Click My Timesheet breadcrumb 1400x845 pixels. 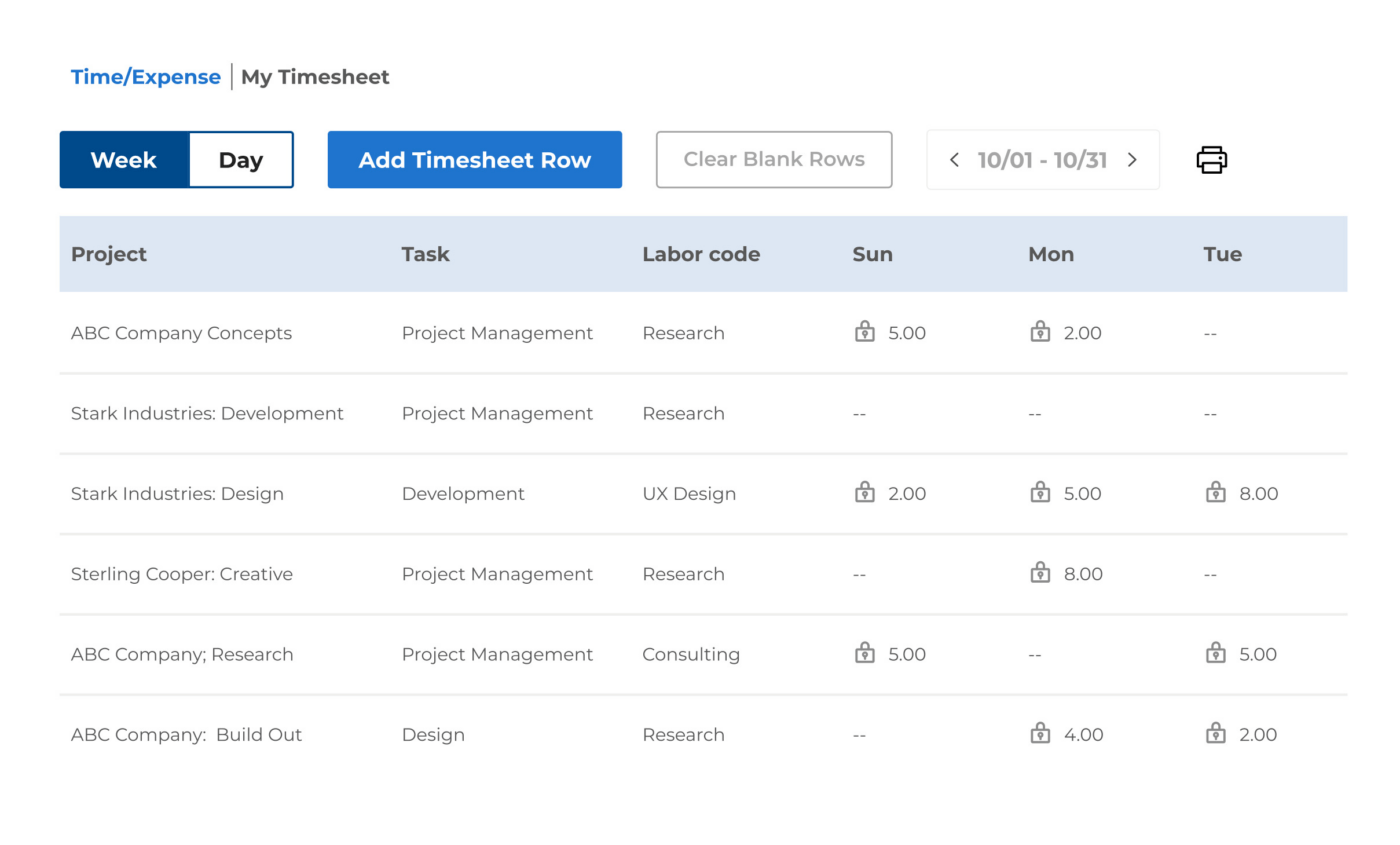pos(315,77)
